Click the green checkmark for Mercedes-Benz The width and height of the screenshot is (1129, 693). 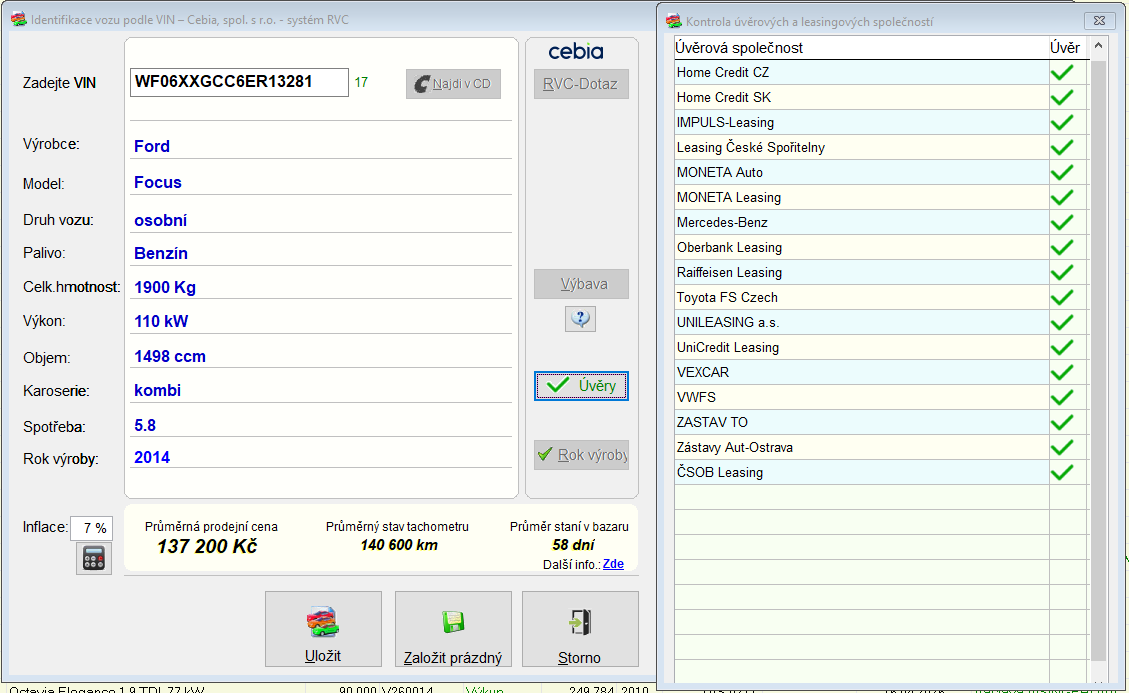[1062, 223]
